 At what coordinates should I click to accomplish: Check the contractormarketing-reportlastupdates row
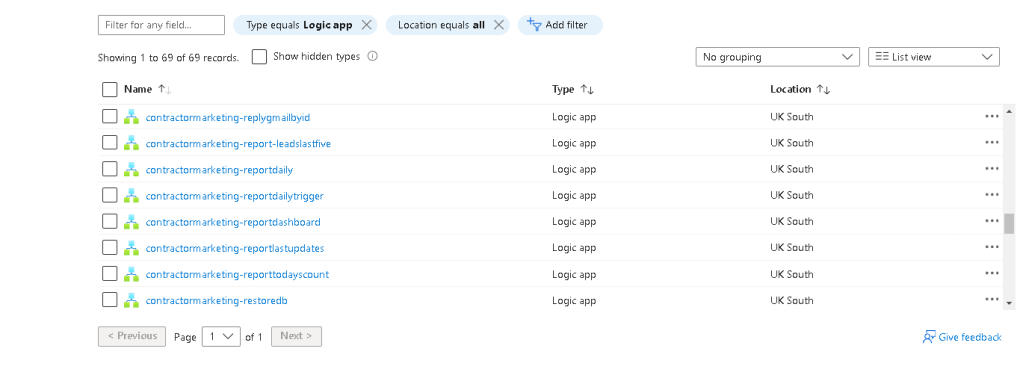click(110, 247)
